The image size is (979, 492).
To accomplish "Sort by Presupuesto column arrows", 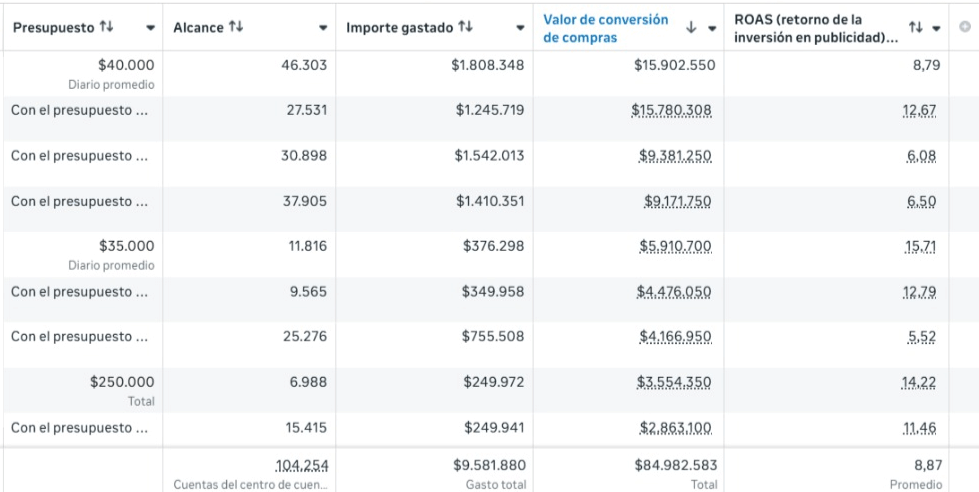I will [108, 27].
